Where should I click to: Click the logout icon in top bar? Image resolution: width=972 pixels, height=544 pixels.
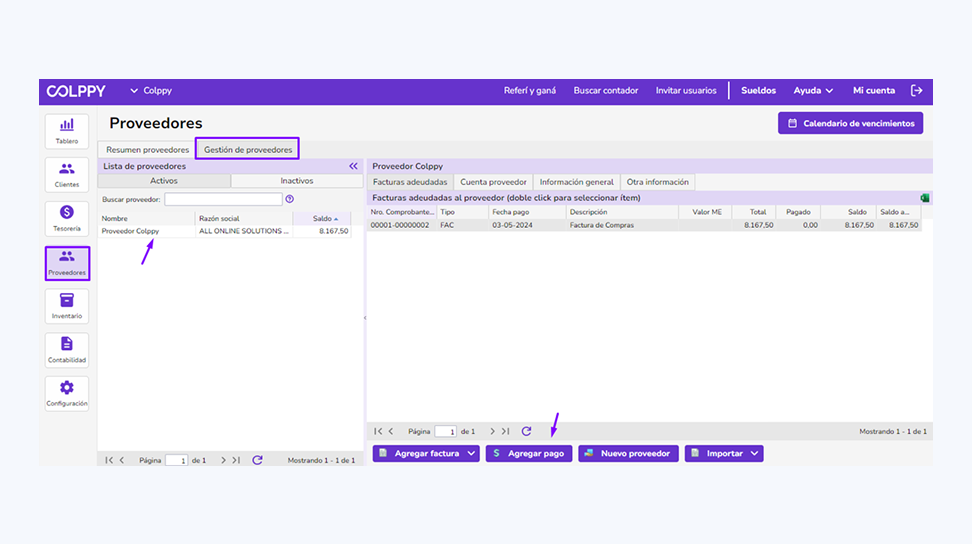point(917,90)
